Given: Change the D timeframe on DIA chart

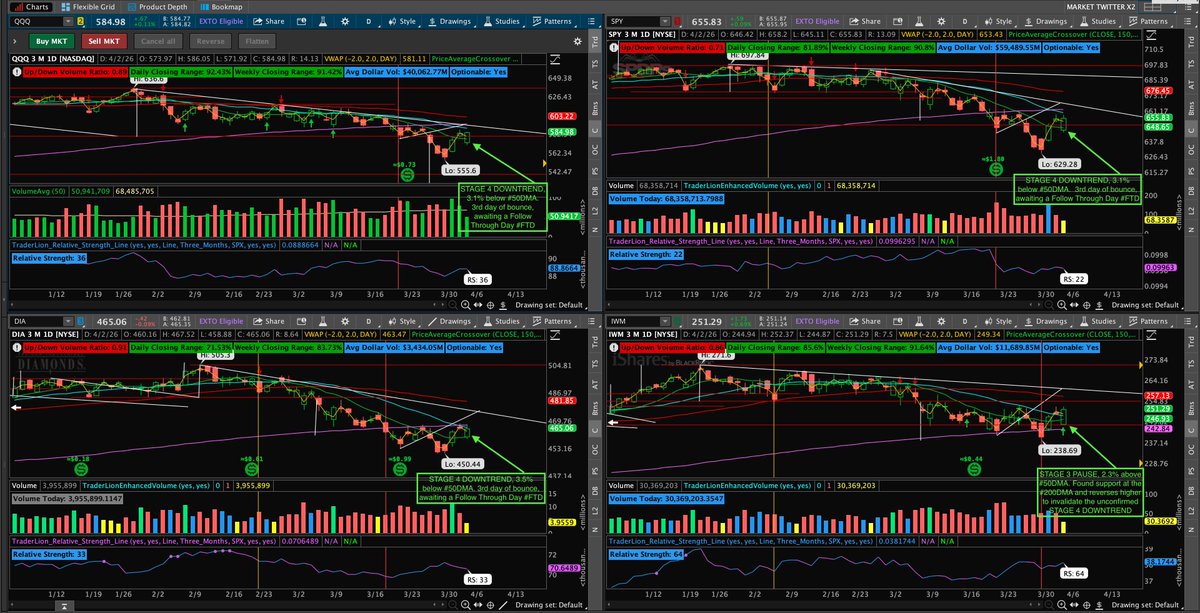Looking at the screenshot, I should click(369, 321).
